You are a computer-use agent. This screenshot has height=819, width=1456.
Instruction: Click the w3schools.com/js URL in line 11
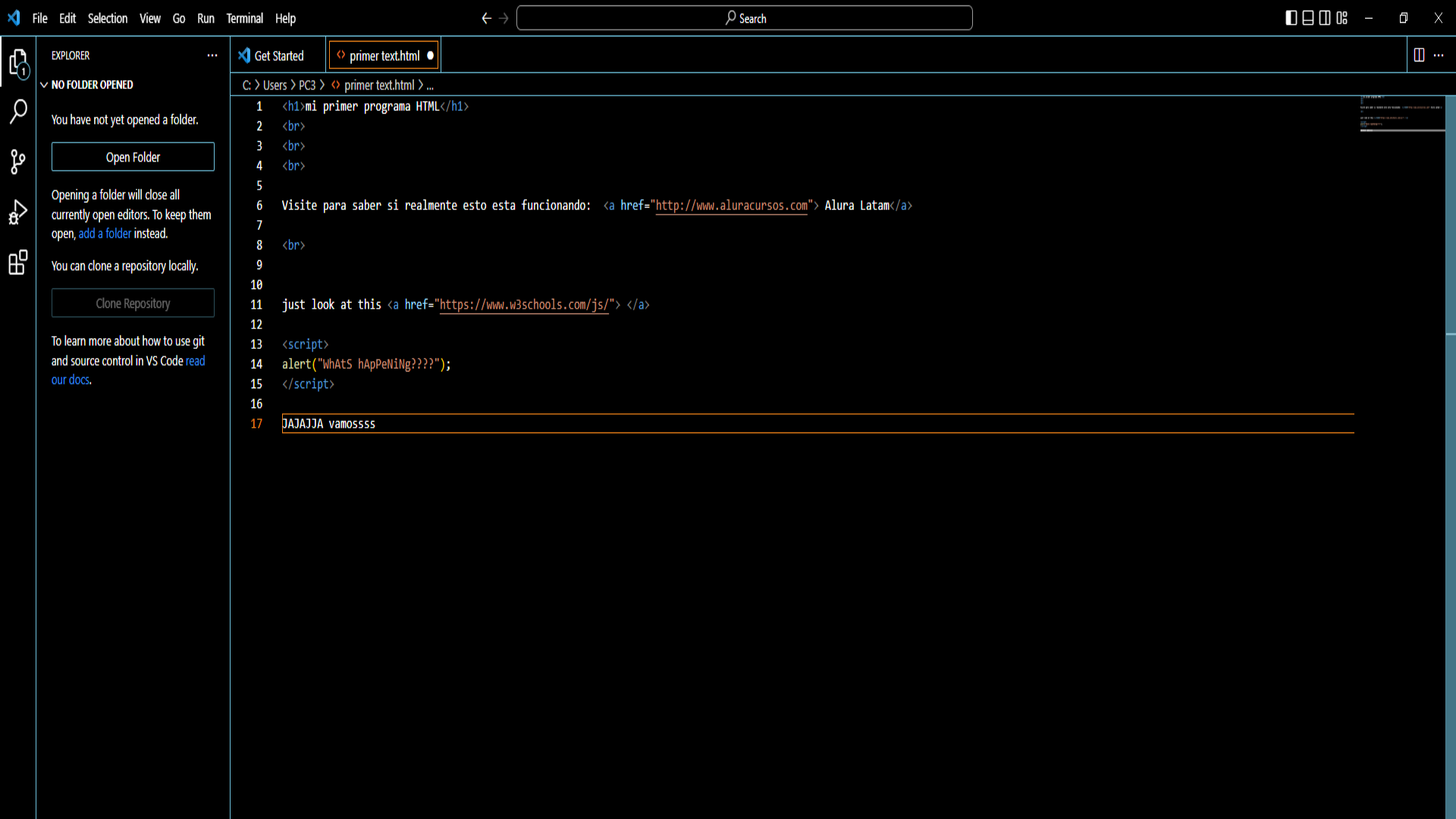(x=524, y=305)
